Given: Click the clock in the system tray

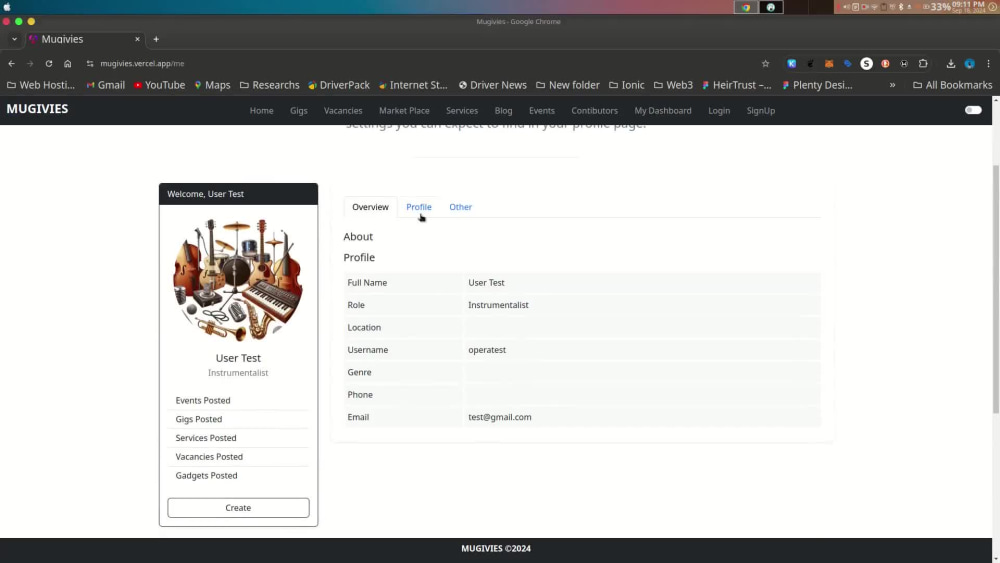Looking at the screenshot, I should click(x=968, y=6).
